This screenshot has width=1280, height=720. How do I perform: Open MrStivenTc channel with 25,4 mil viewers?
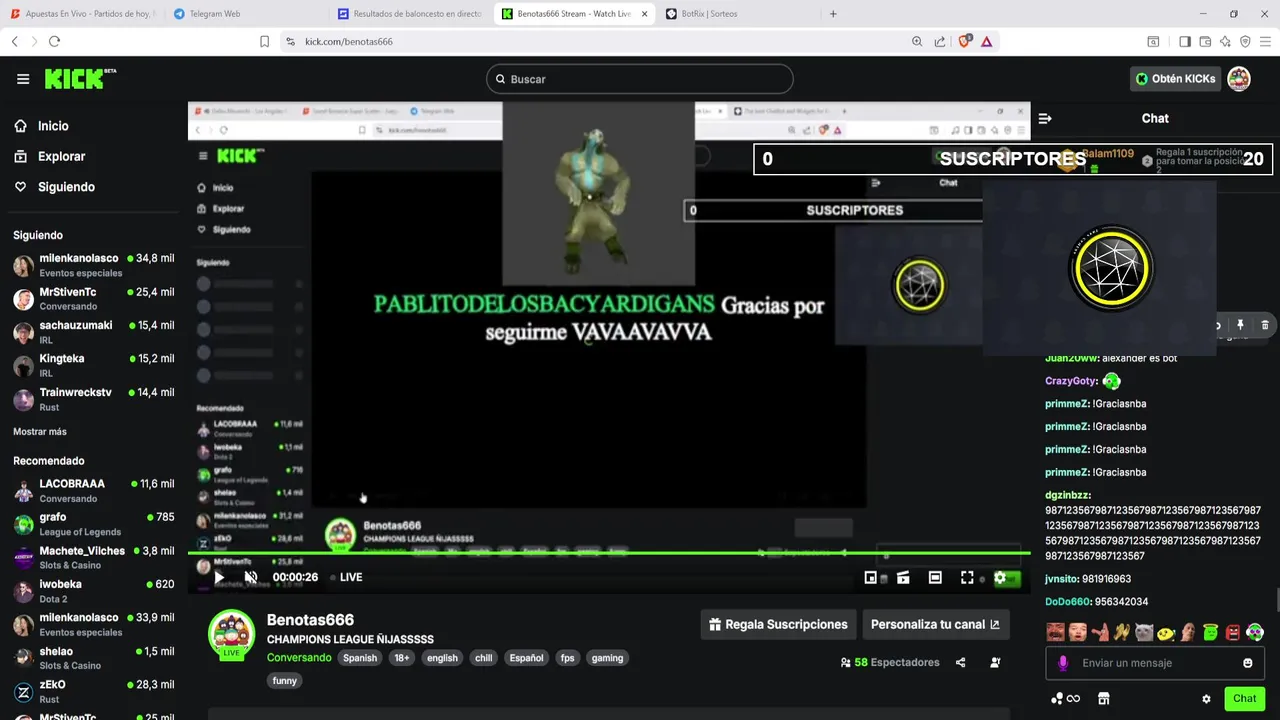(x=94, y=299)
